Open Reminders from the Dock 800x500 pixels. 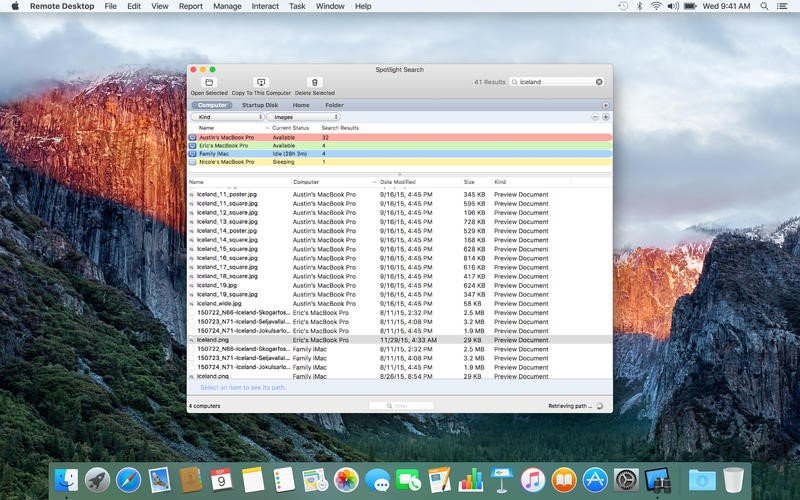284,480
